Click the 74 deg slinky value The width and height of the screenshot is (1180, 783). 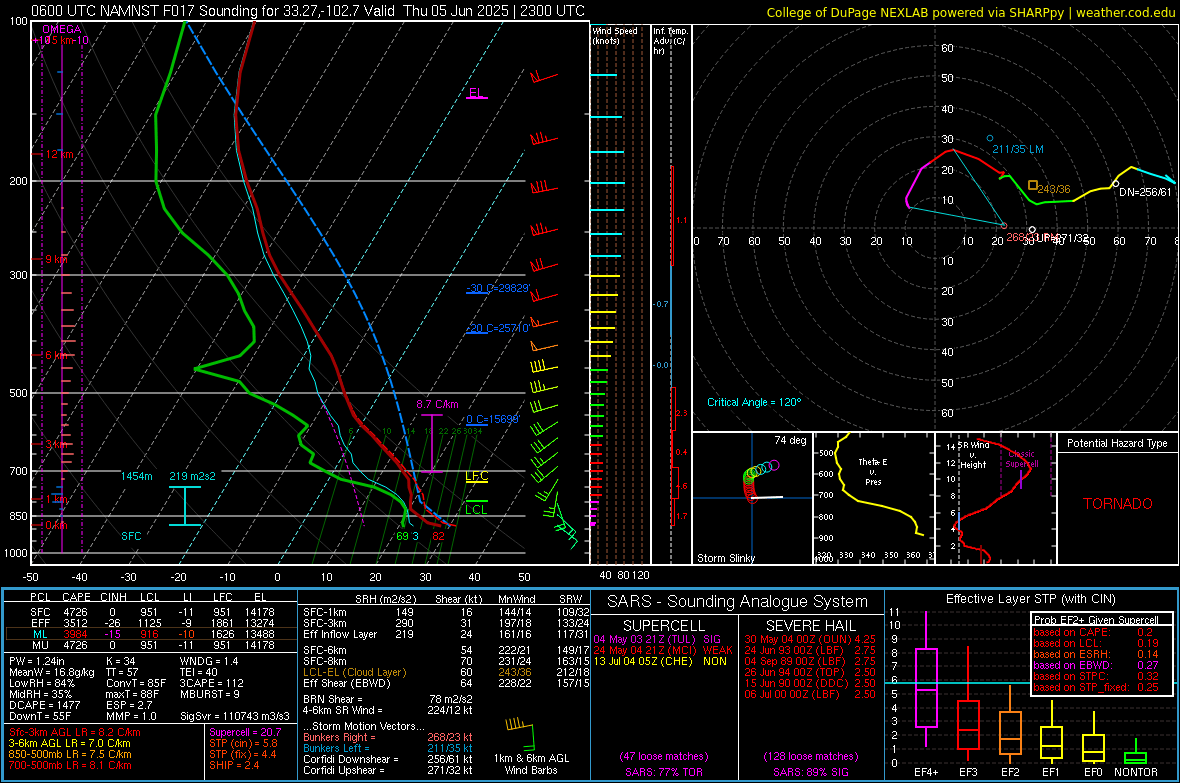790,440
